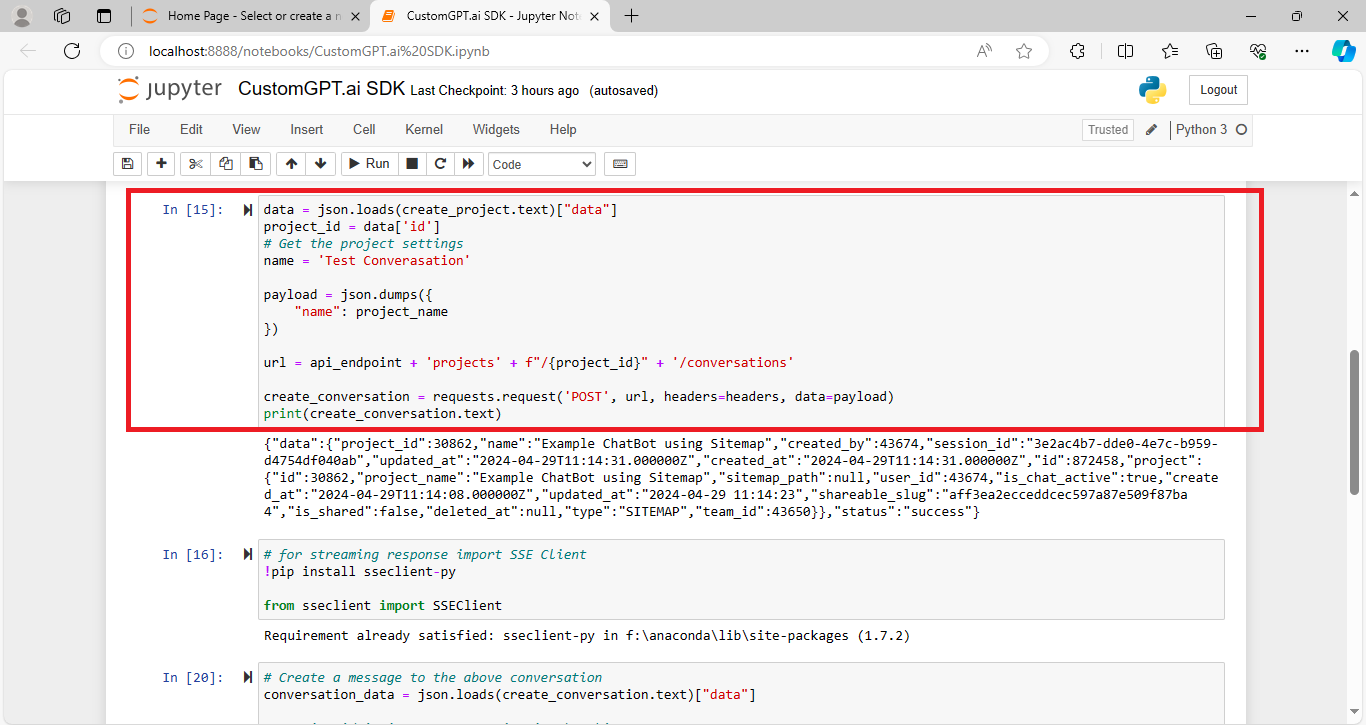
Task: Click the Logout button
Action: click(x=1218, y=89)
